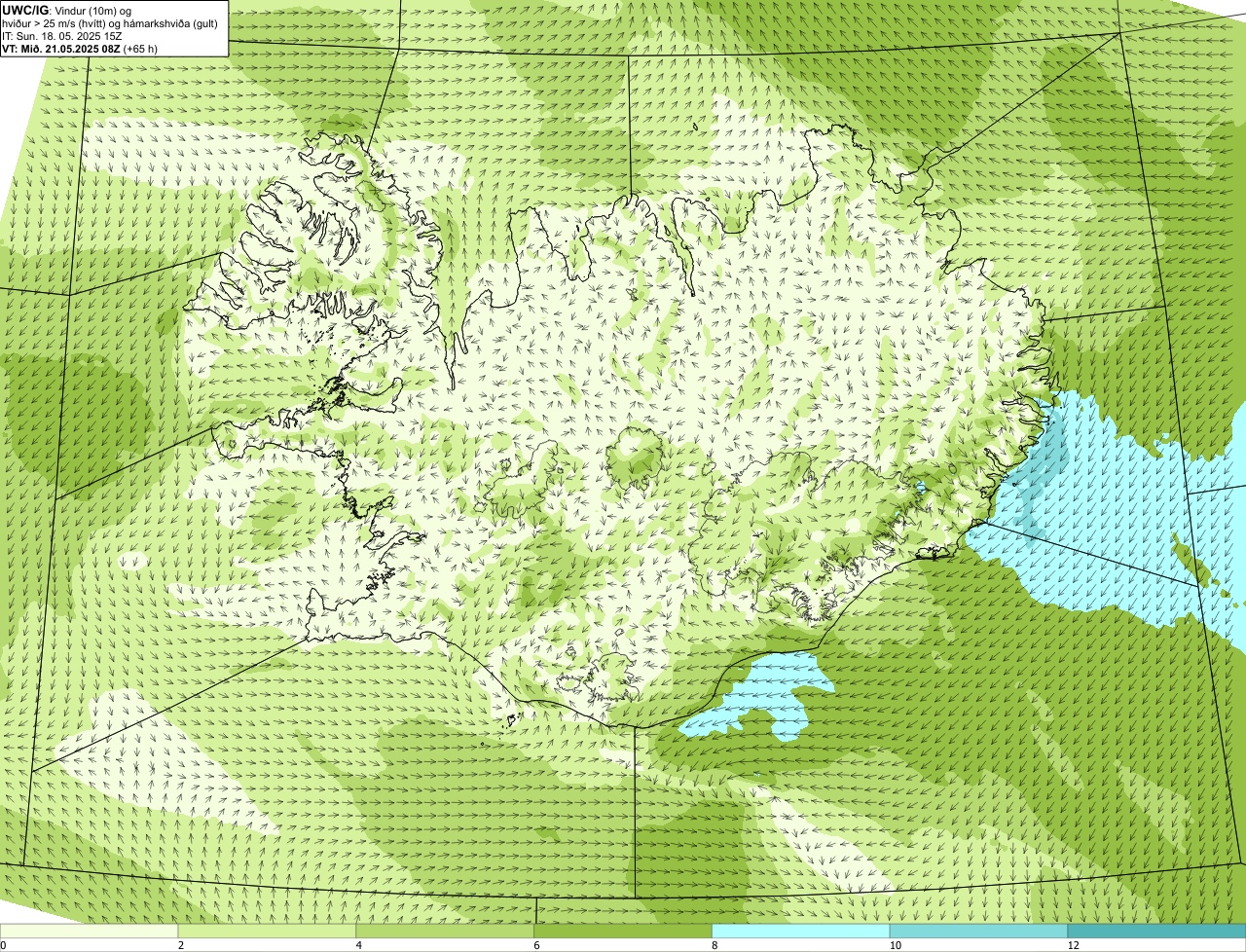1246x952 pixels.
Task: Click the darkest teal legend swatch above 12
Action: point(1156,931)
